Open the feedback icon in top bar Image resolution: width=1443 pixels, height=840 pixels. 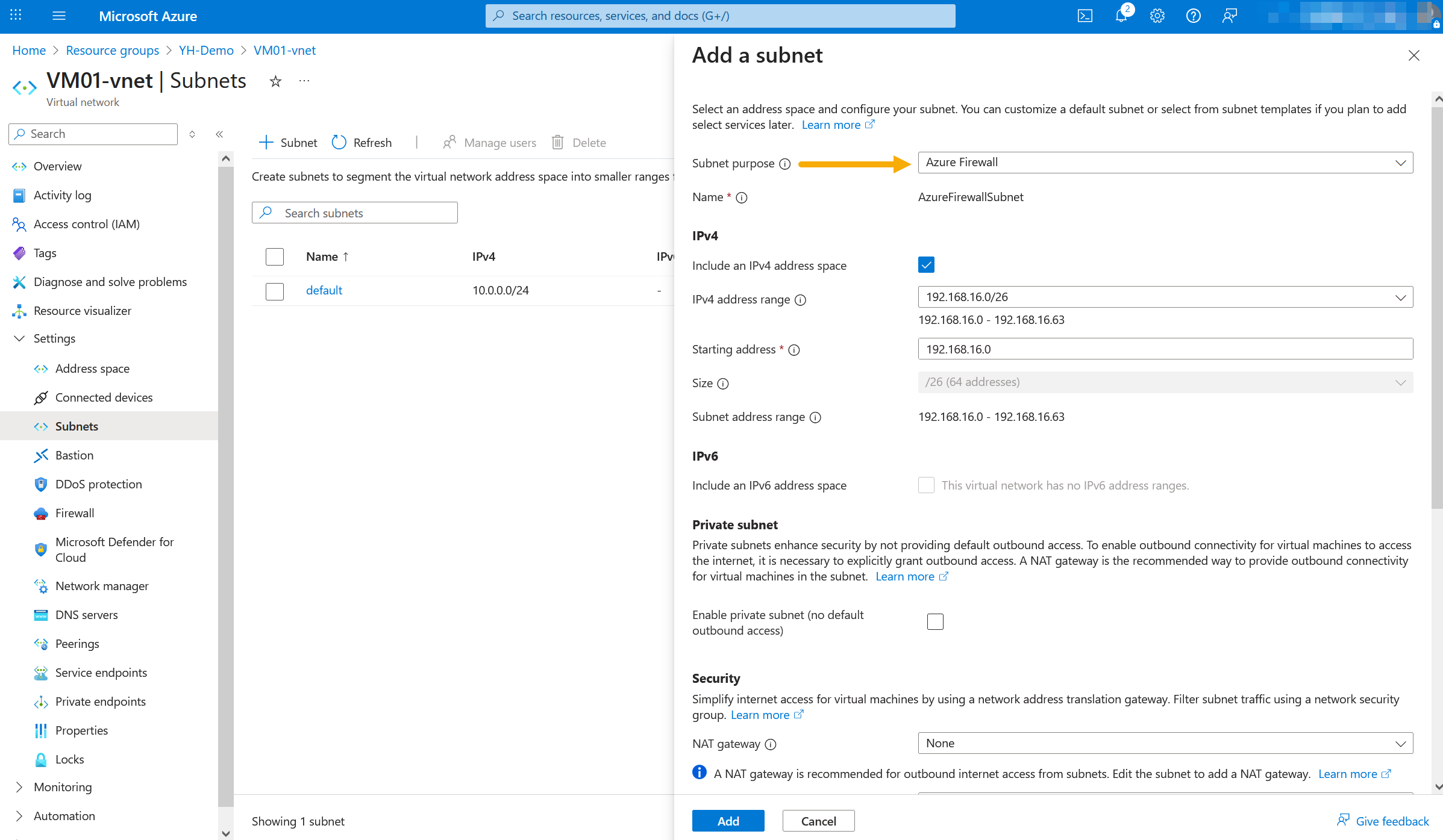click(1230, 16)
